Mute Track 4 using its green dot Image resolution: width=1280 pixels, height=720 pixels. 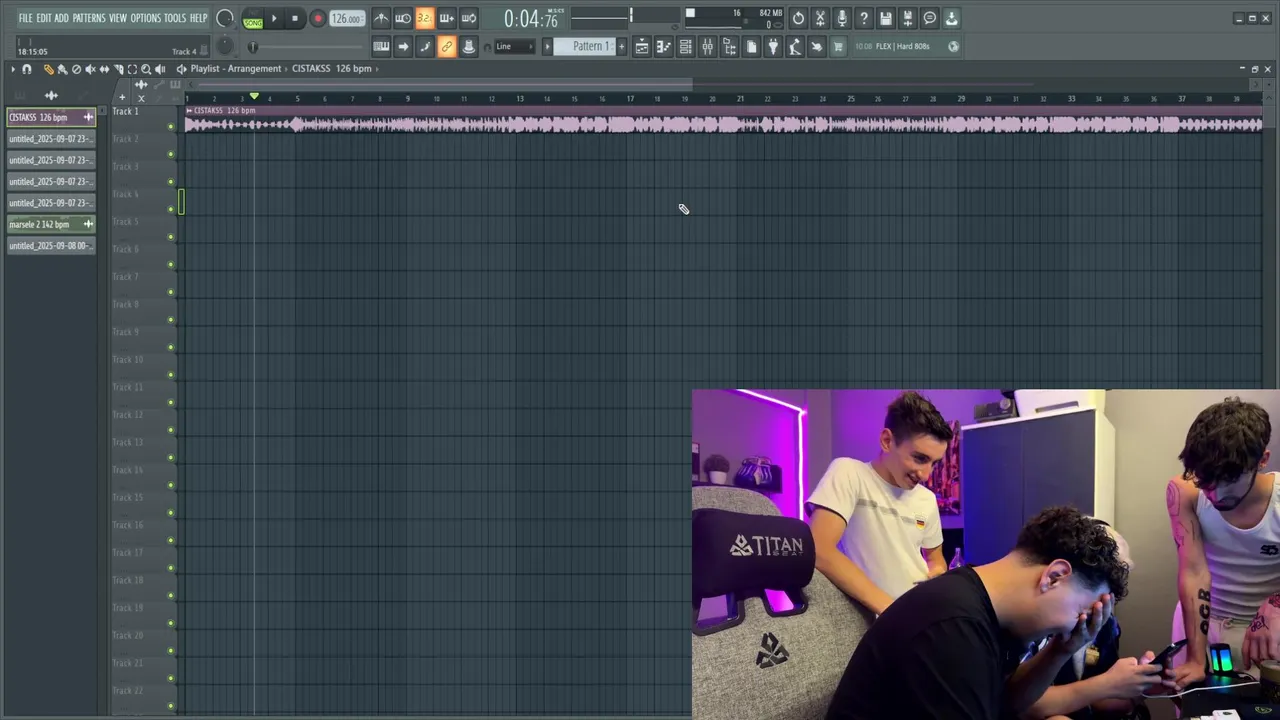(x=170, y=209)
